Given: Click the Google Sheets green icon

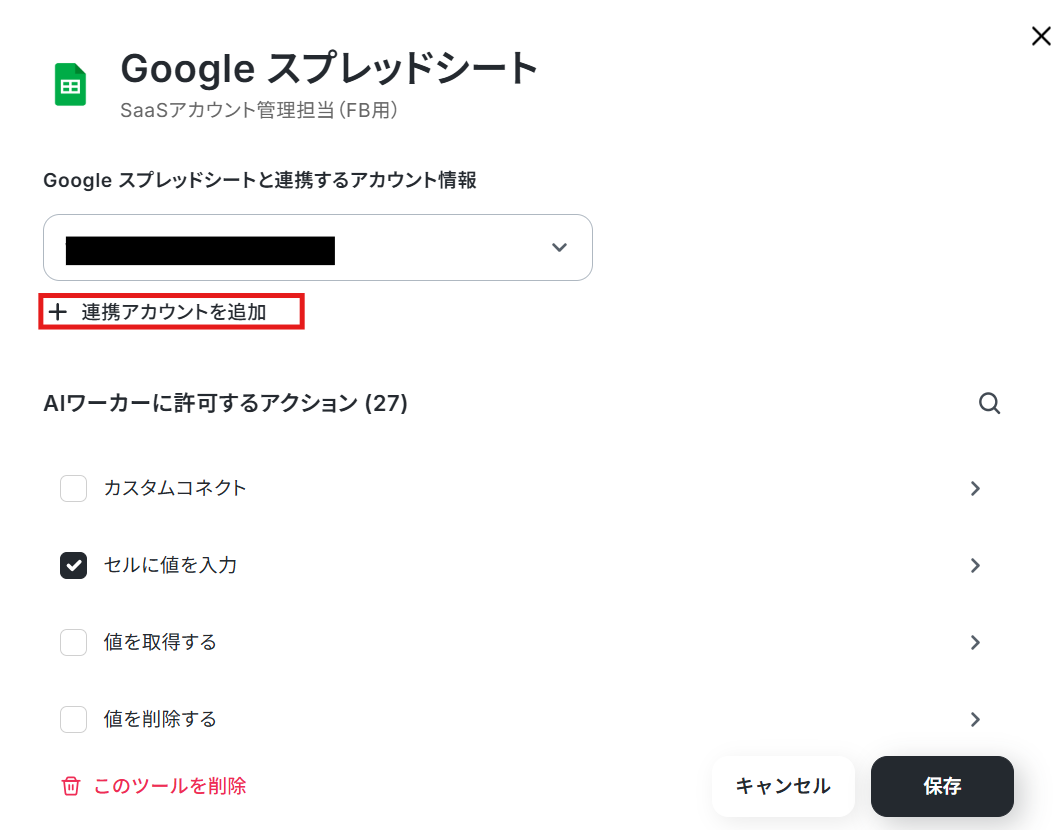Looking at the screenshot, I should point(71,84).
